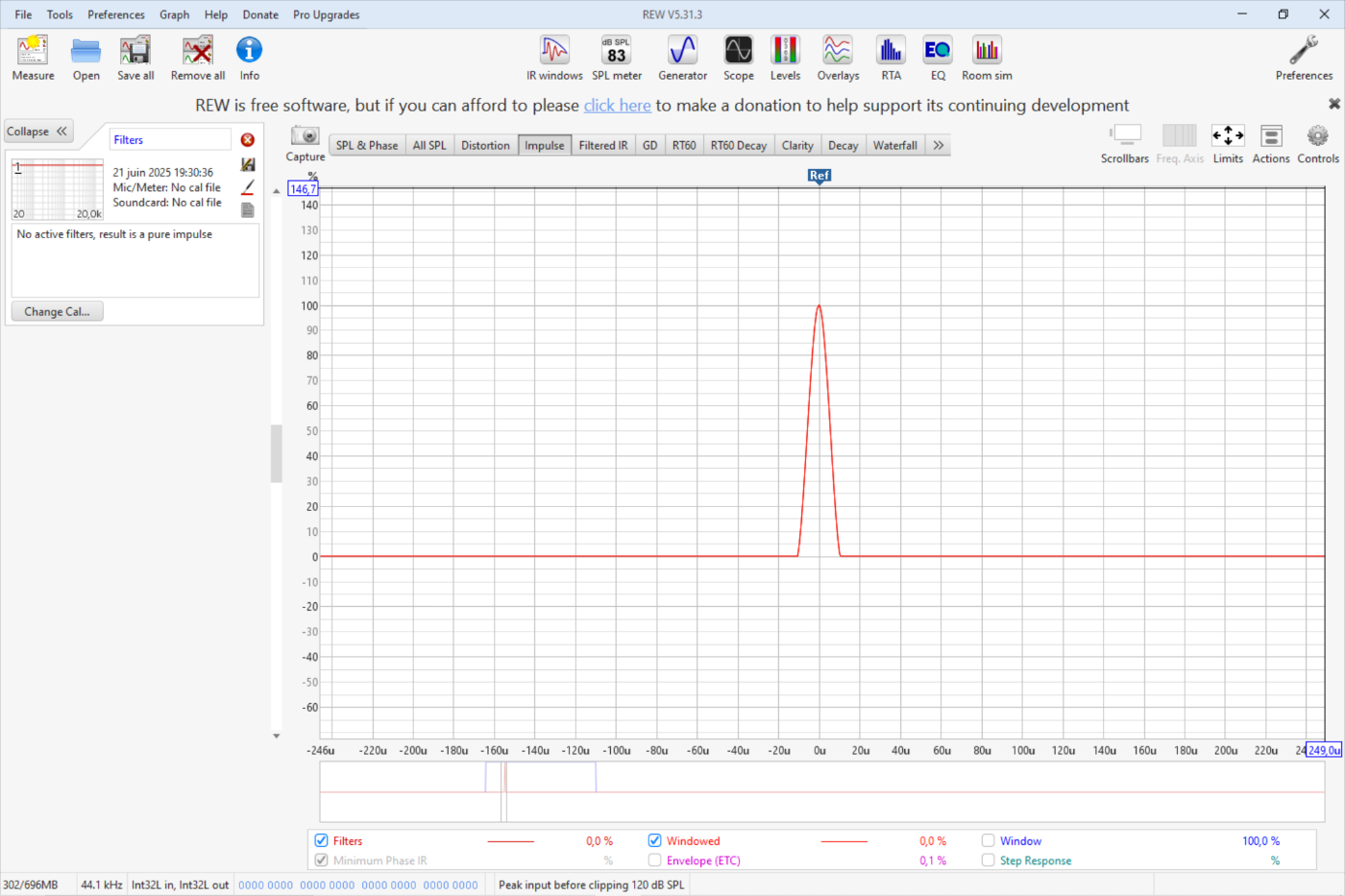Viewport: 1345px width, 896px height.
Task: Open the RTA analyzer
Action: pos(891,58)
